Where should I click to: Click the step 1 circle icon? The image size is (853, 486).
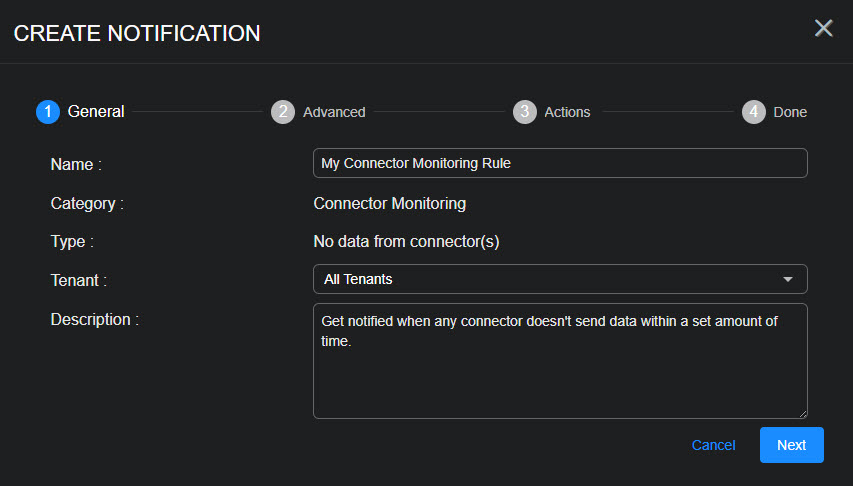pos(48,112)
